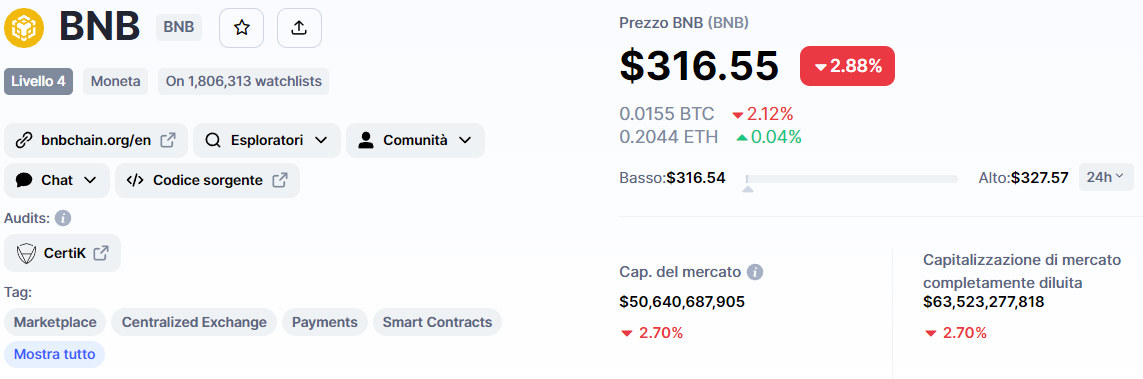1143x379 pixels.
Task: Open the Chat dropdown
Action: (x=57, y=180)
